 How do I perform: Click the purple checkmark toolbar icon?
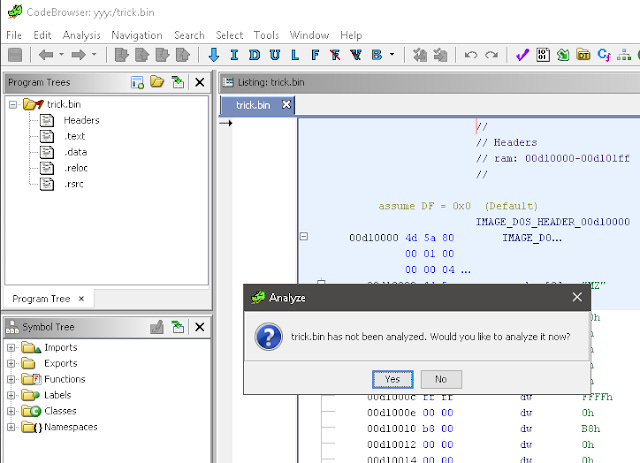(522, 55)
